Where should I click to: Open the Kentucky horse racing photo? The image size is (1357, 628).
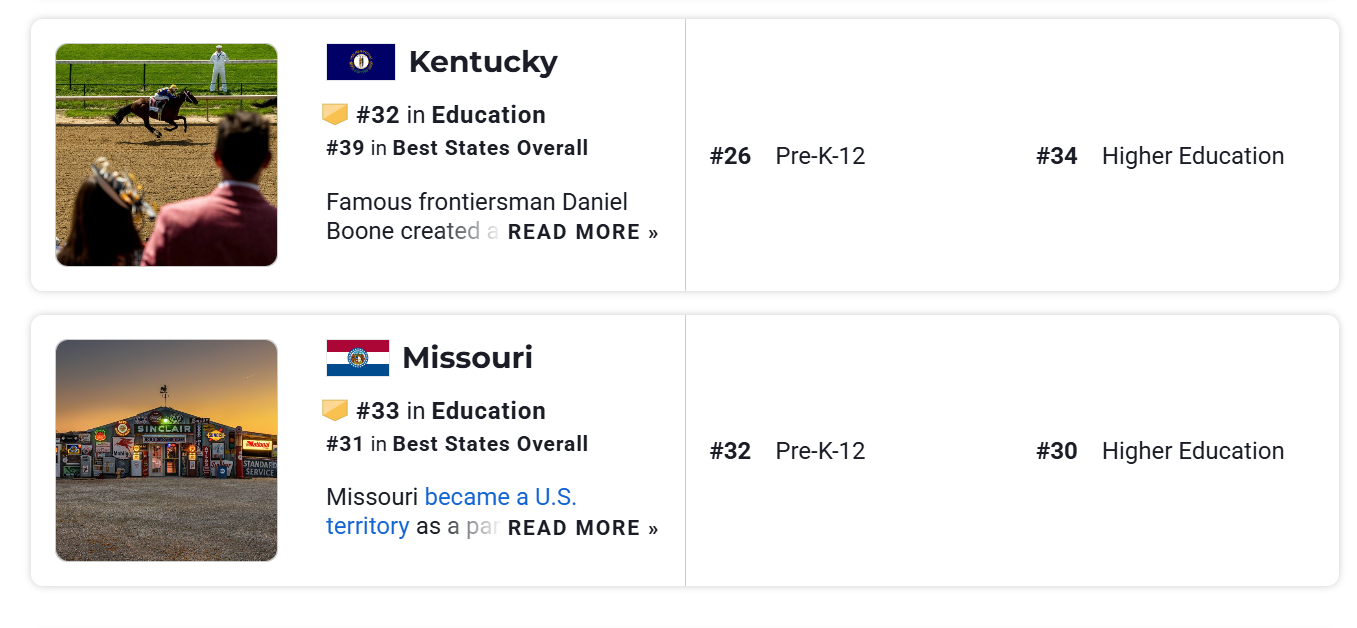coord(166,155)
